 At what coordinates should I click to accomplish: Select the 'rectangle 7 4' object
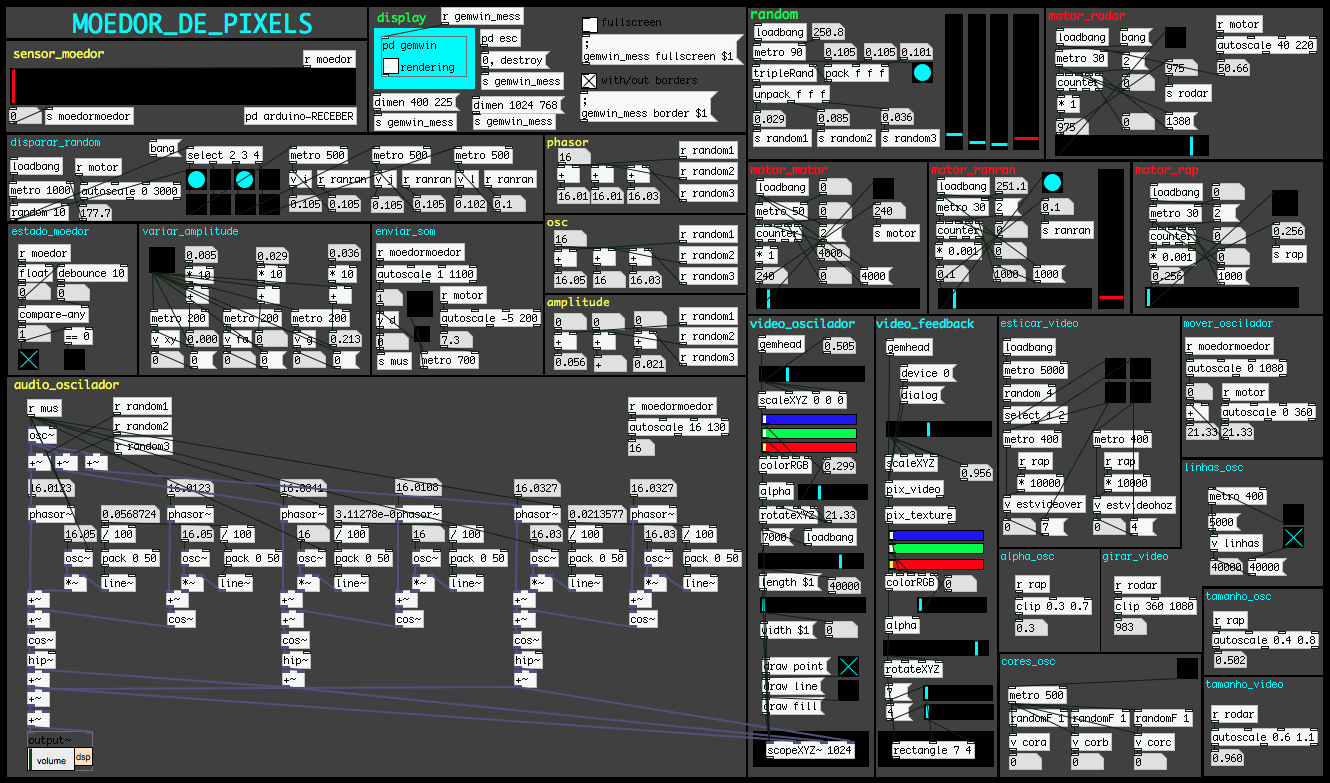[931, 749]
